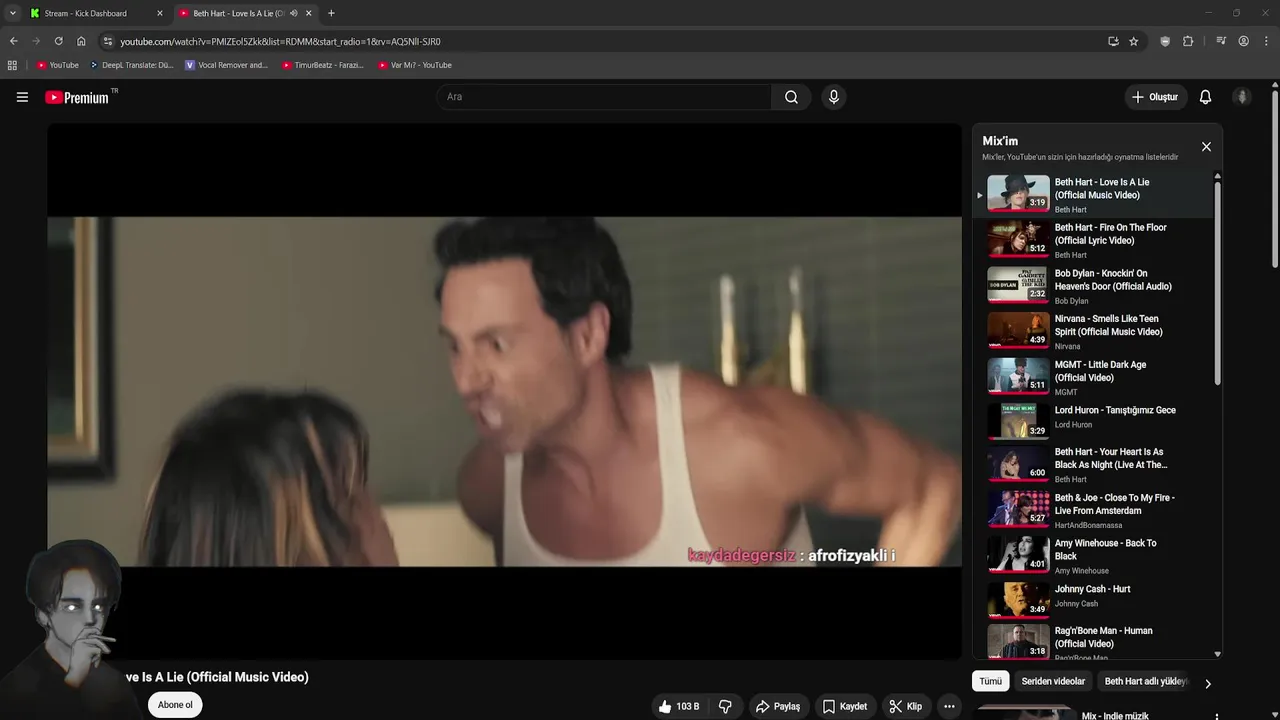The image size is (1280, 720).
Task: Open options for Mix - Indie müzik
Action: coord(1217,716)
